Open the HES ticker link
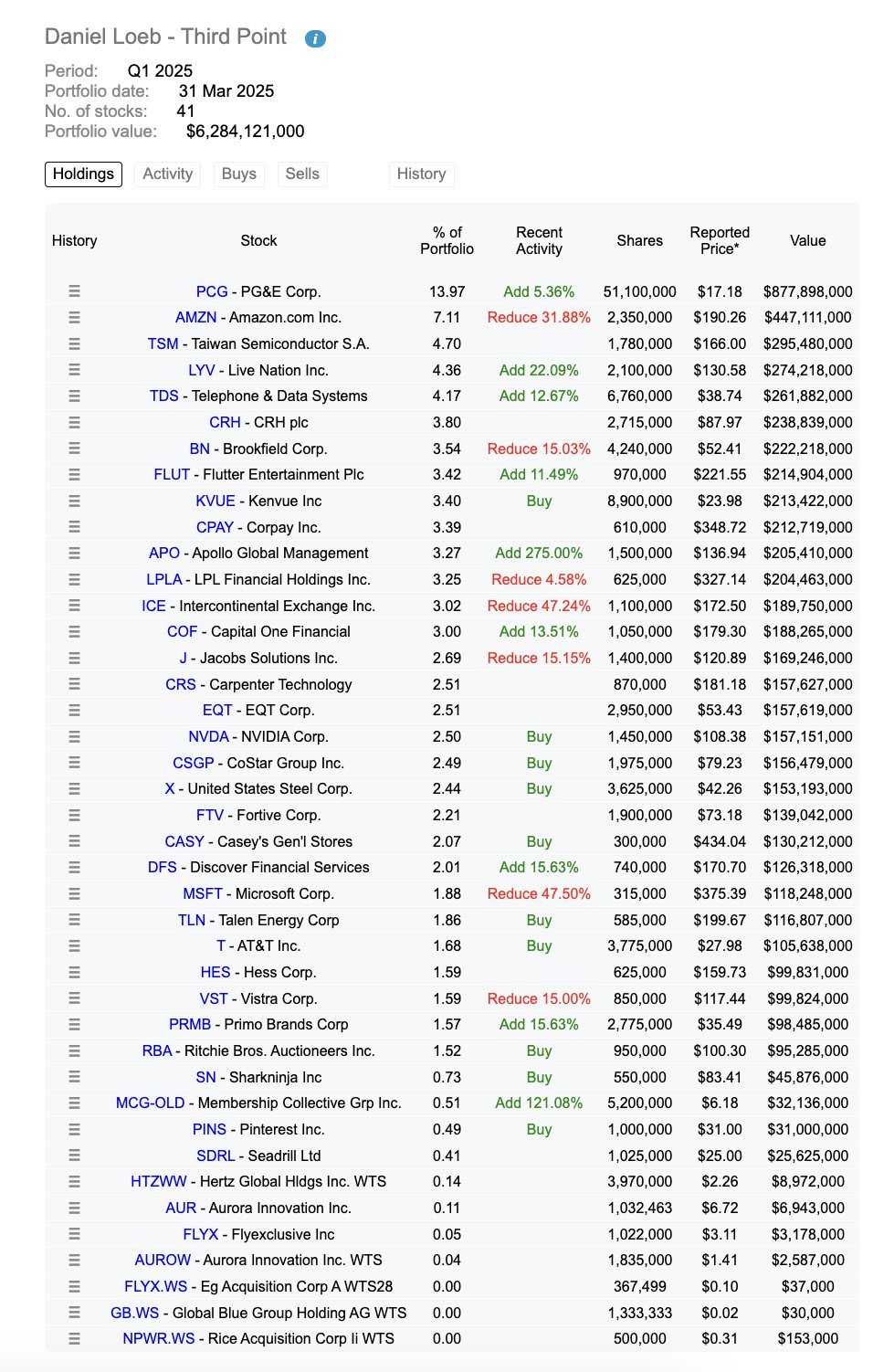This screenshot has height=1372, width=873. (216, 972)
